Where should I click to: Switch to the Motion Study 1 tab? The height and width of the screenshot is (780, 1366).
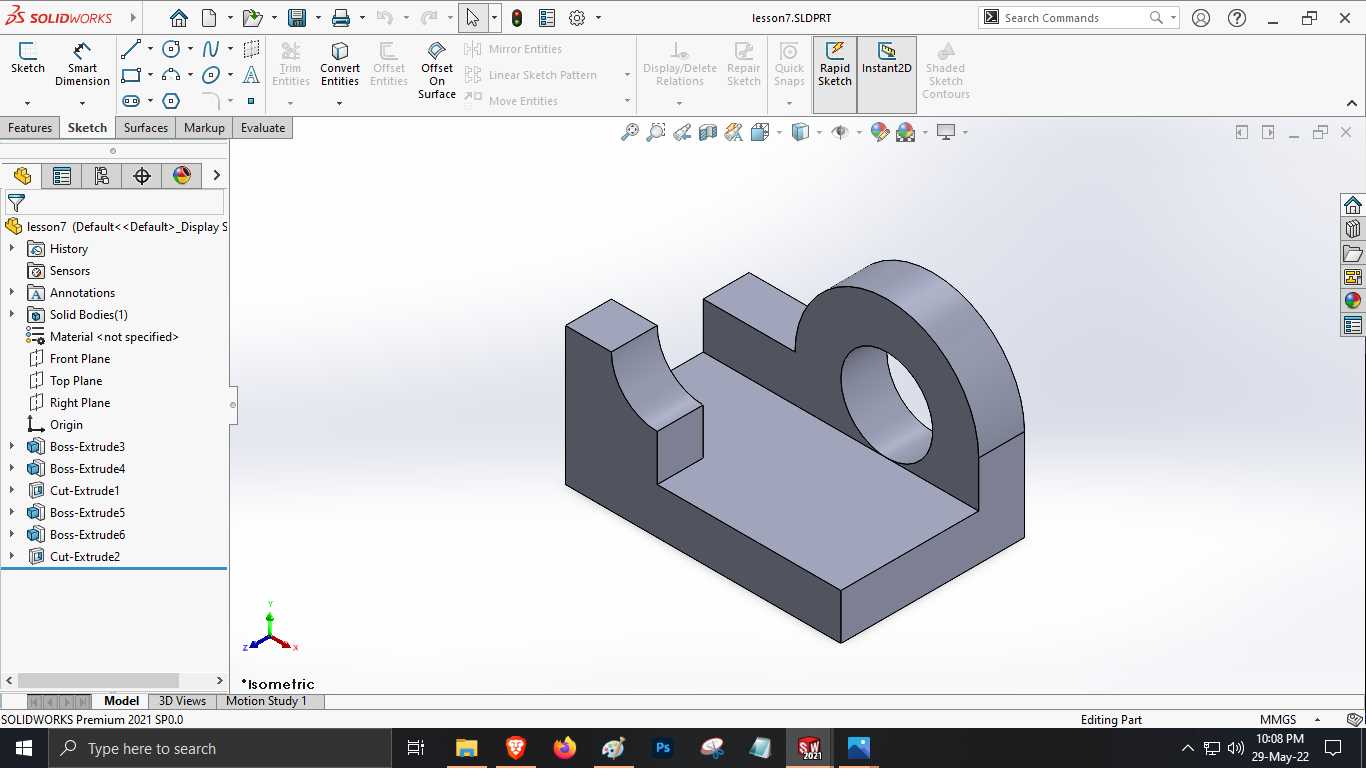click(266, 701)
